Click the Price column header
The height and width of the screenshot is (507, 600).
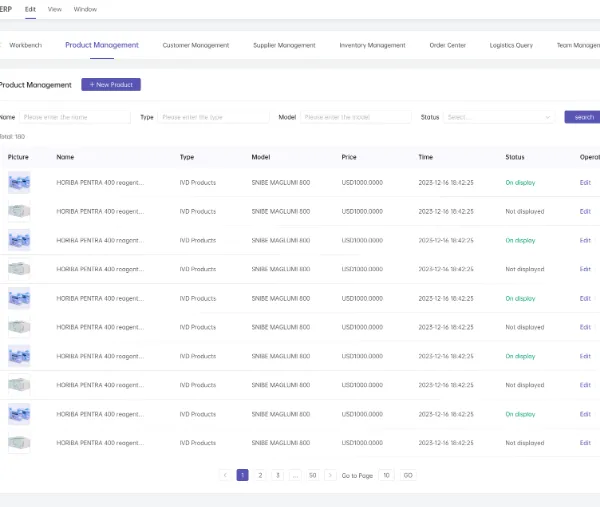pyautogui.click(x=349, y=157)
